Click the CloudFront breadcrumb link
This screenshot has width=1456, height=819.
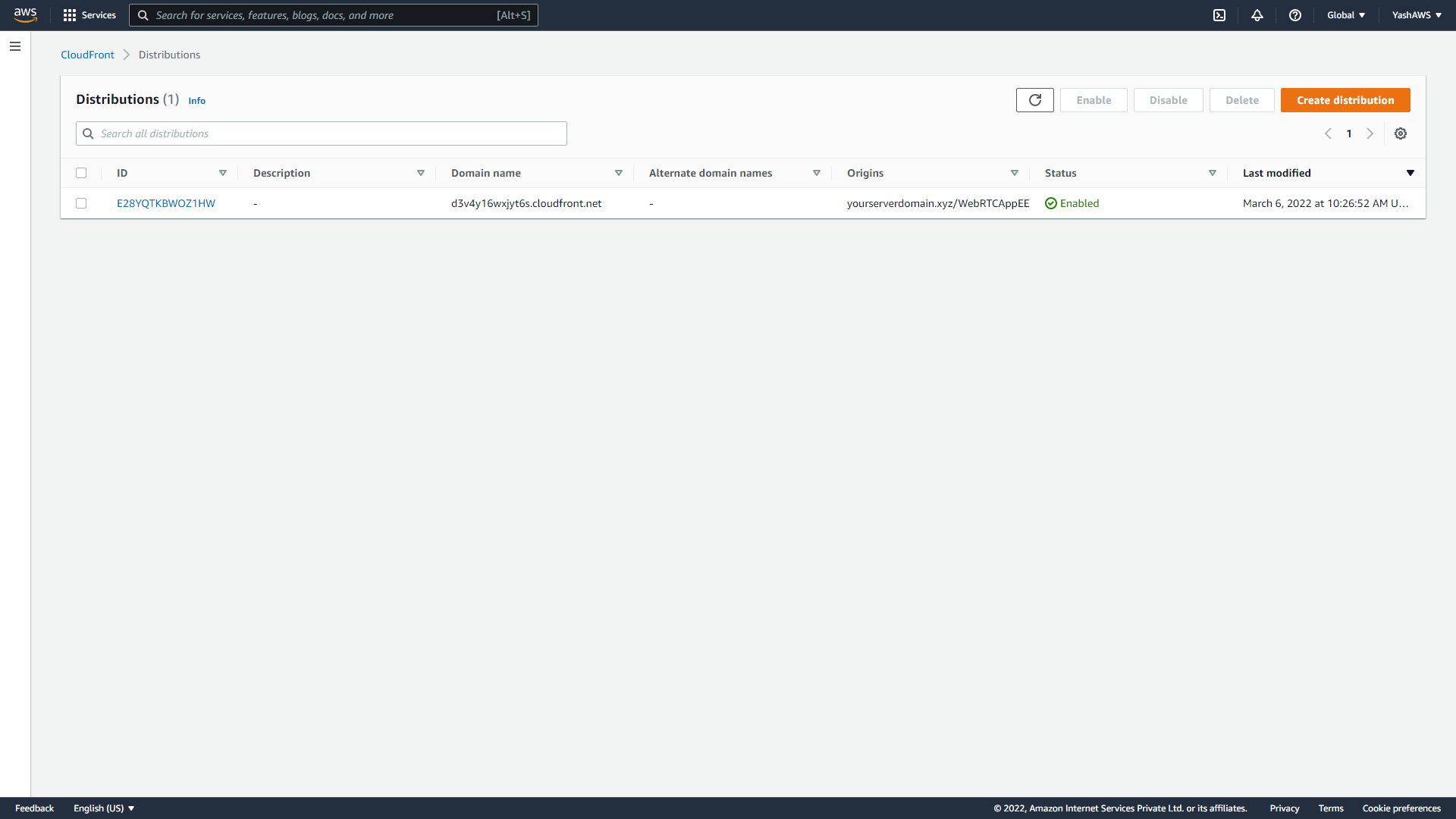[x=87, y=55]
